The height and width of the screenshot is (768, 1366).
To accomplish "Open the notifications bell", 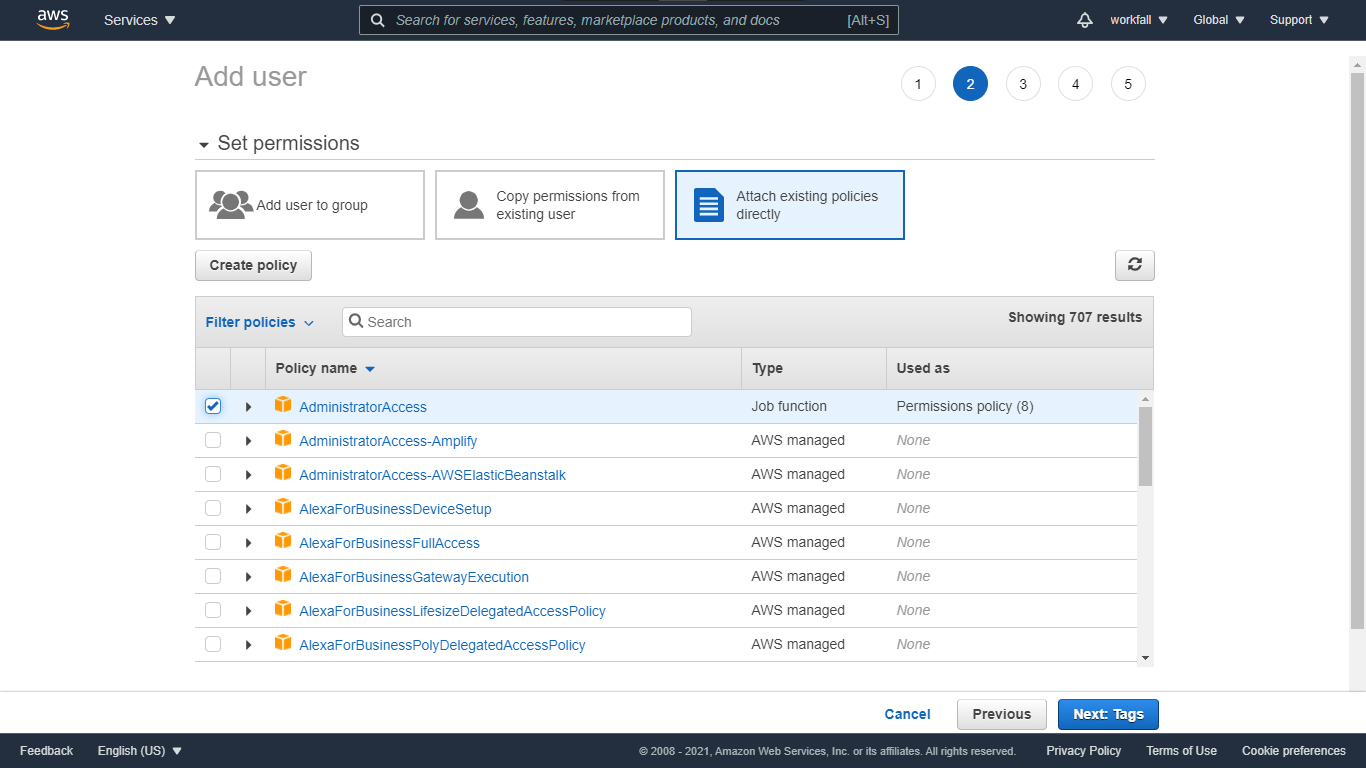I will click(1085, 20).
